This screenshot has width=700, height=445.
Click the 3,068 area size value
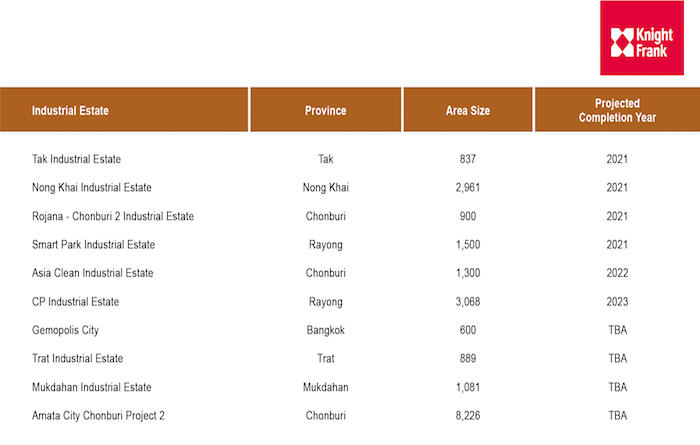[x=468, y=302]
